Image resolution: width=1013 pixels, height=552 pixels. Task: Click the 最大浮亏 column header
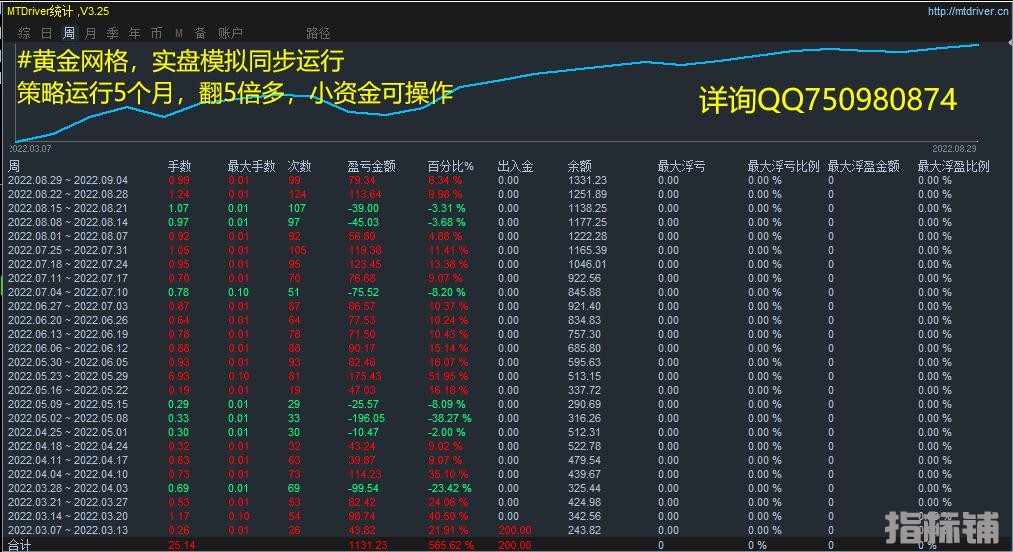point(681,166)
